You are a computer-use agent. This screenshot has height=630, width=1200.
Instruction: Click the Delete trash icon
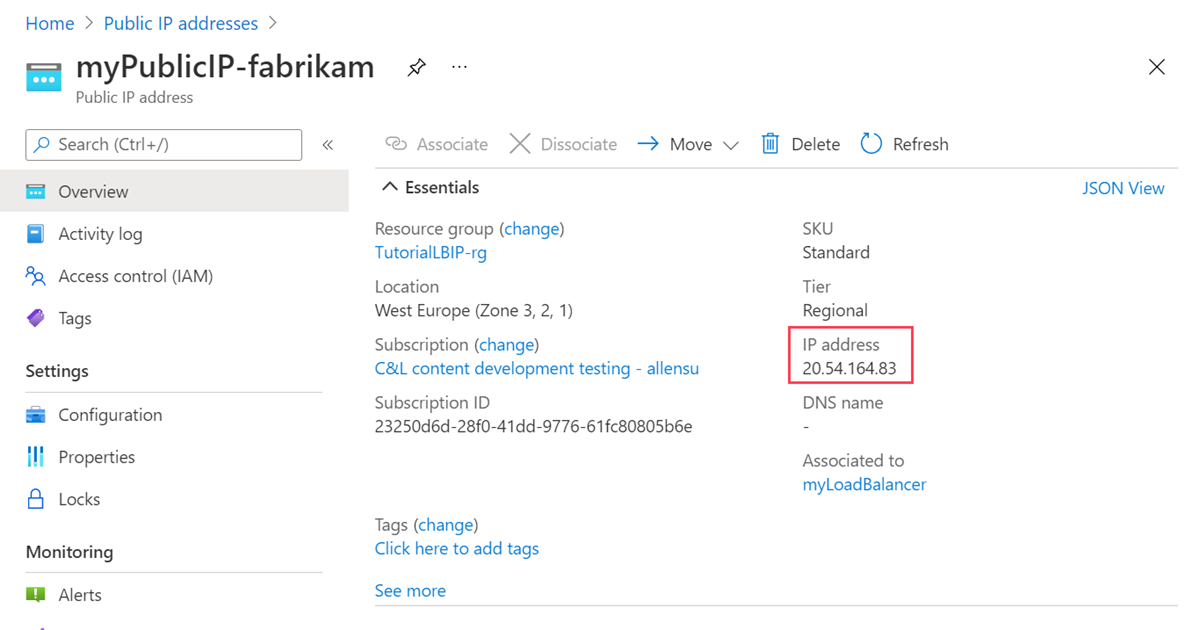click(770, 144)
